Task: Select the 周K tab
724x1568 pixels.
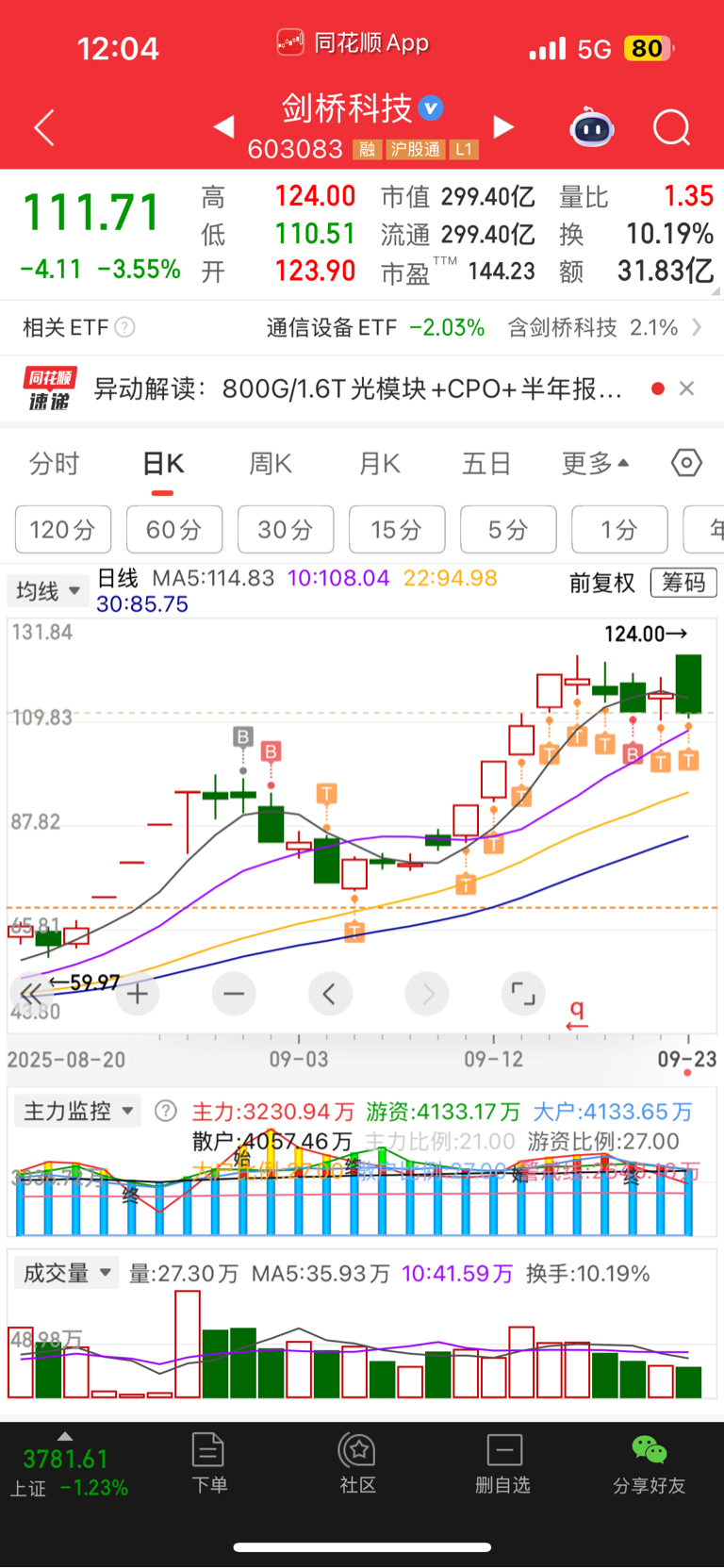Action: click(x=271, y=463)
